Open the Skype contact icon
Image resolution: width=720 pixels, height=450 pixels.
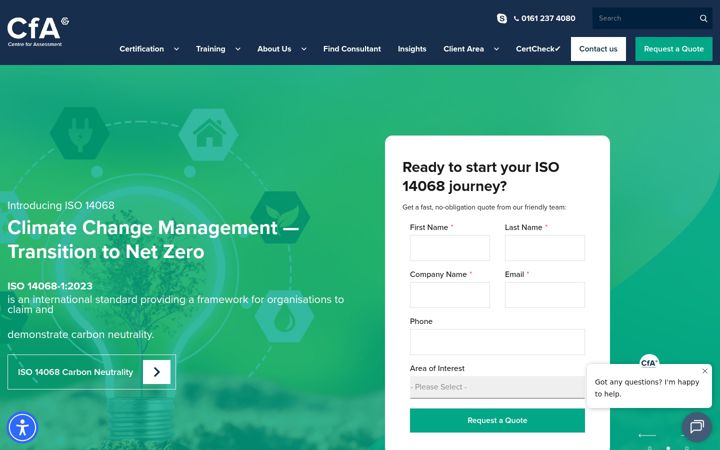[x=502, y=18]
